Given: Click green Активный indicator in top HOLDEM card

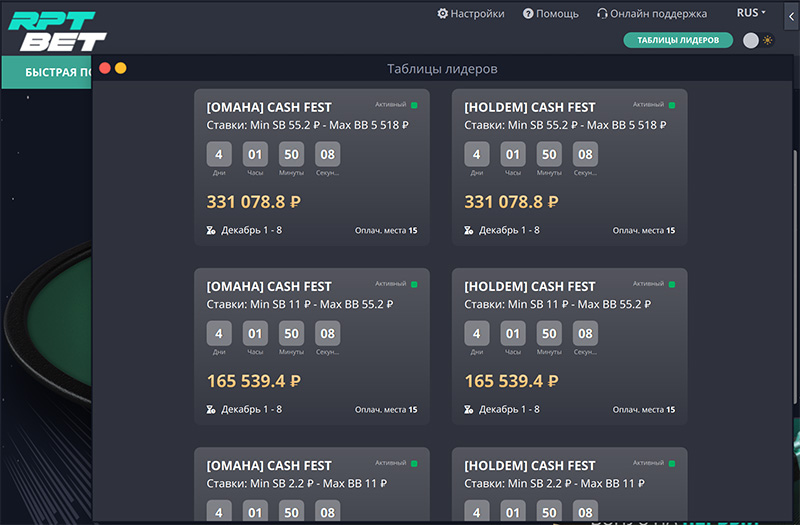Looking at the screenshot, I should pos(671,105).
